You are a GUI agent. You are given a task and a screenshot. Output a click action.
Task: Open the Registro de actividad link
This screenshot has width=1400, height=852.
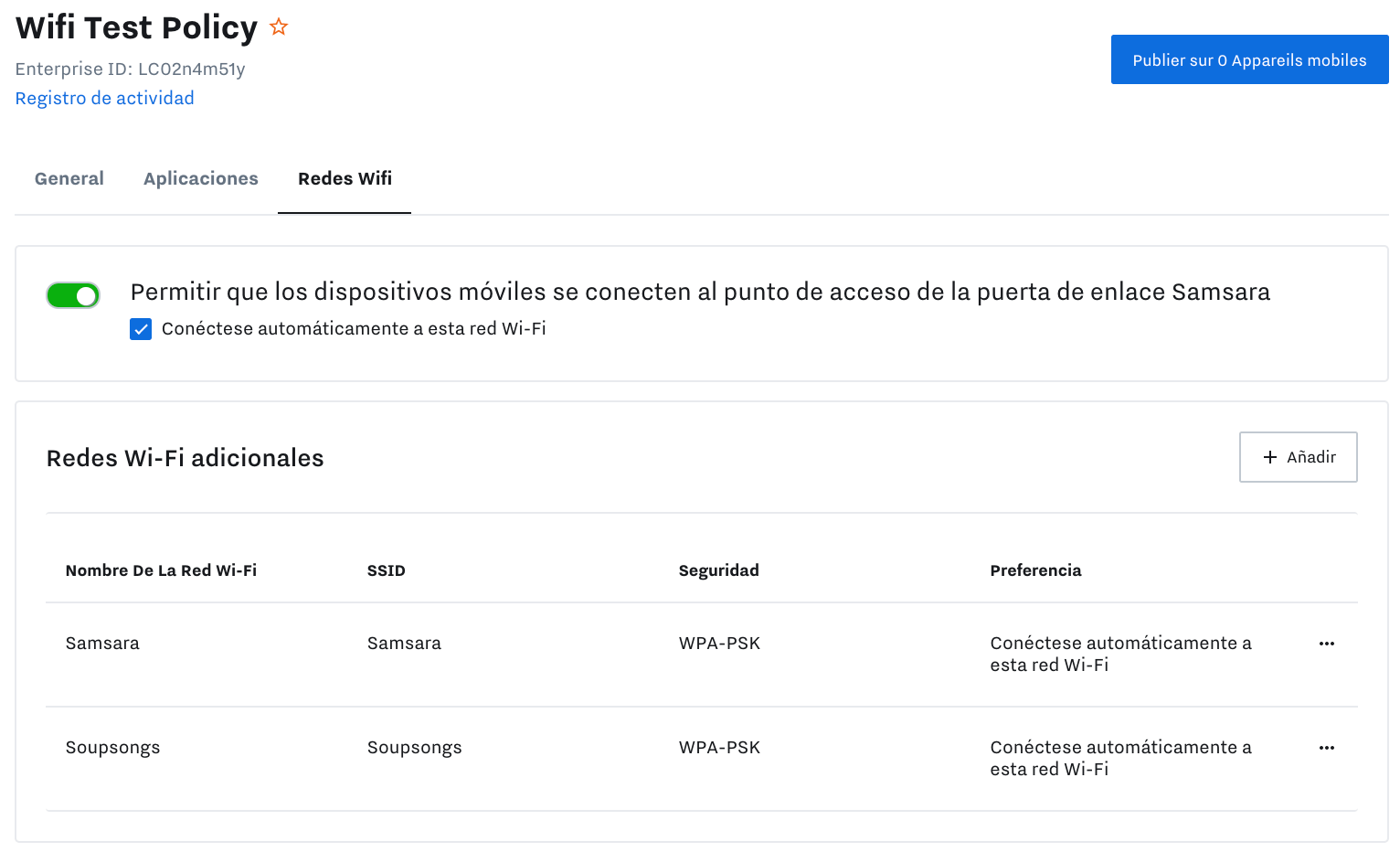pyautogui.click(x=104, y=98)
